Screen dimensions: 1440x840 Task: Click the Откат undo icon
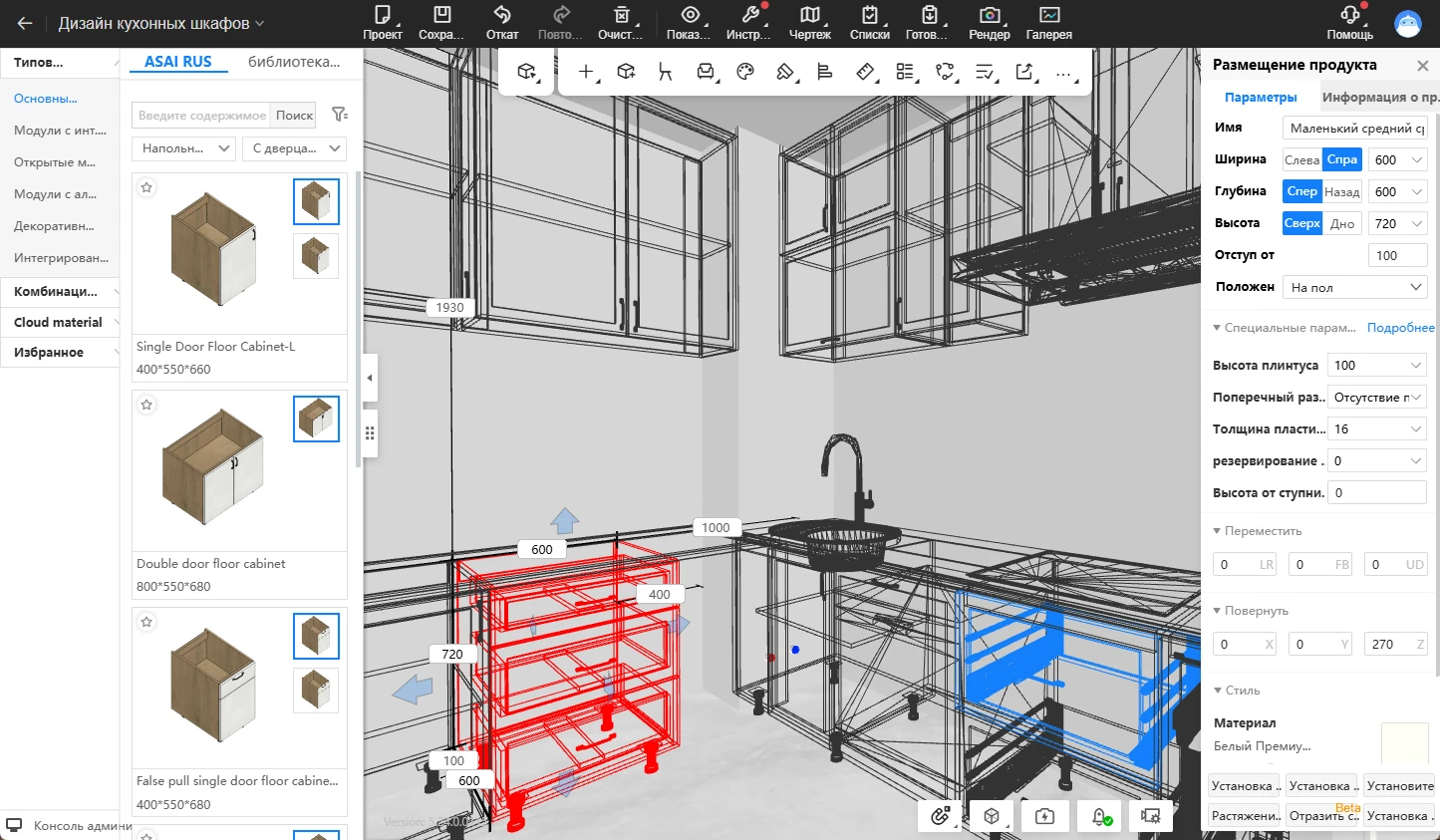(502, 16)
